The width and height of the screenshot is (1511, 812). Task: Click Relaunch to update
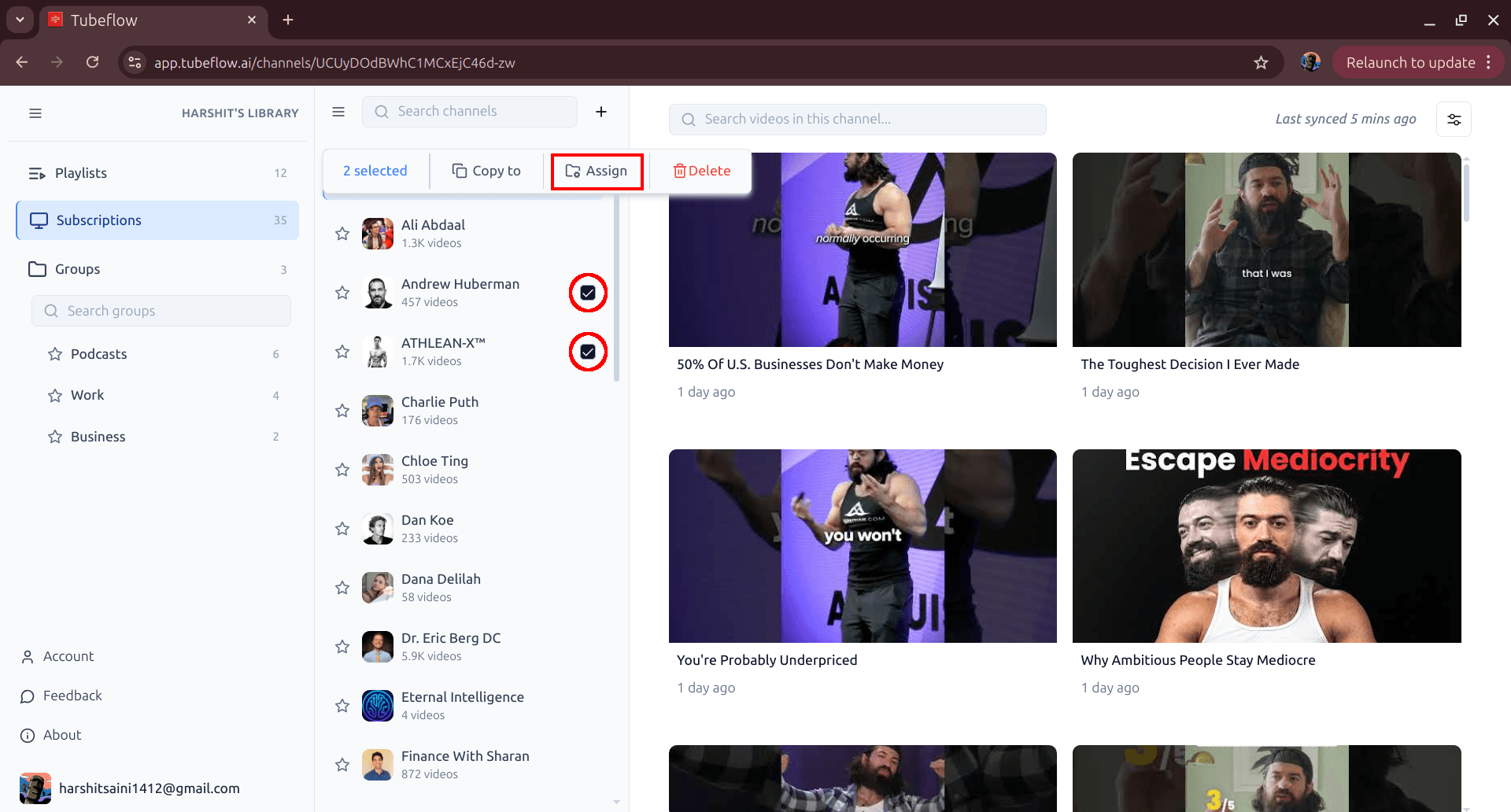pos(1411,62)
